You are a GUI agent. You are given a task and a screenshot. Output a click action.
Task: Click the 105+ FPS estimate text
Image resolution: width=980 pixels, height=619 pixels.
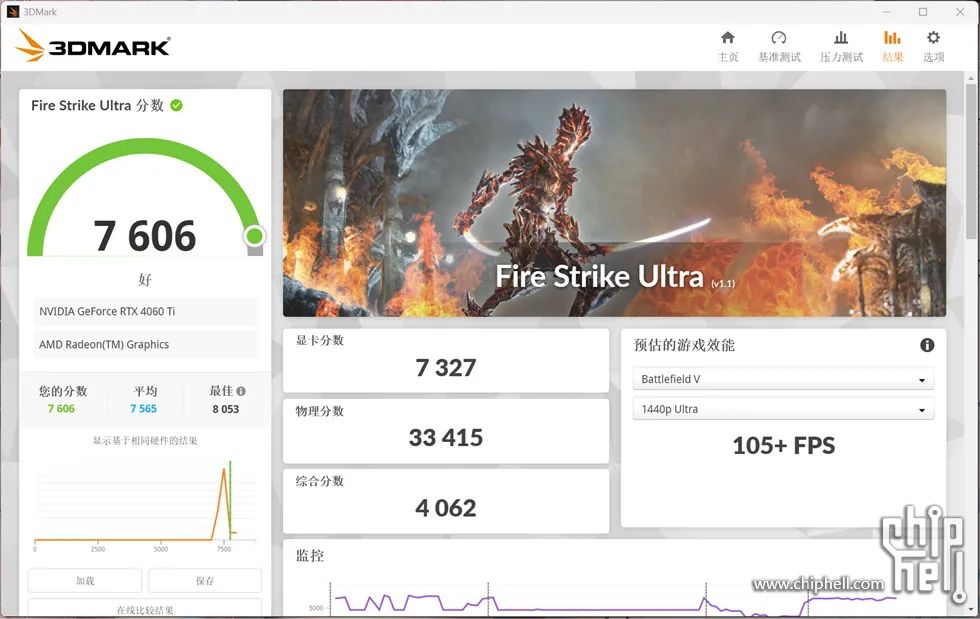coord(784,445)
